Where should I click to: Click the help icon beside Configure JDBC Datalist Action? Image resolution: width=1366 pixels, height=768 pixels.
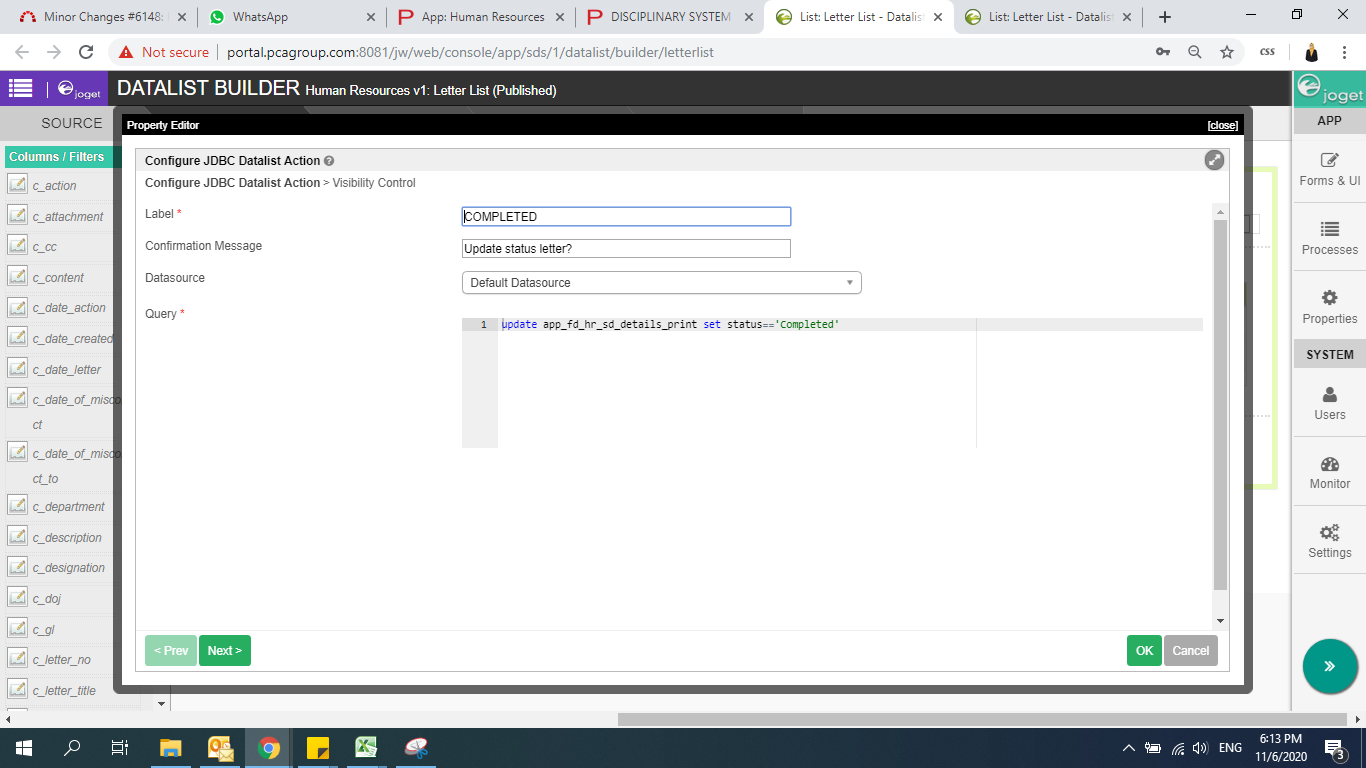click(329, 161)
